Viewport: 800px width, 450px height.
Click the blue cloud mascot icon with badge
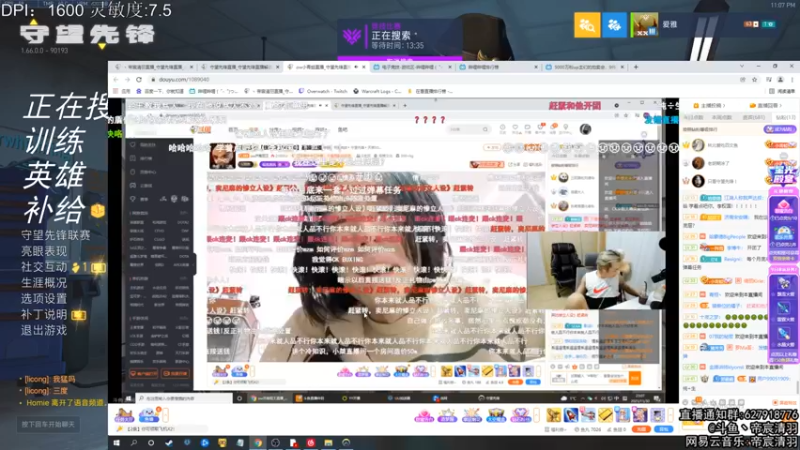click(x=148, y=415)
